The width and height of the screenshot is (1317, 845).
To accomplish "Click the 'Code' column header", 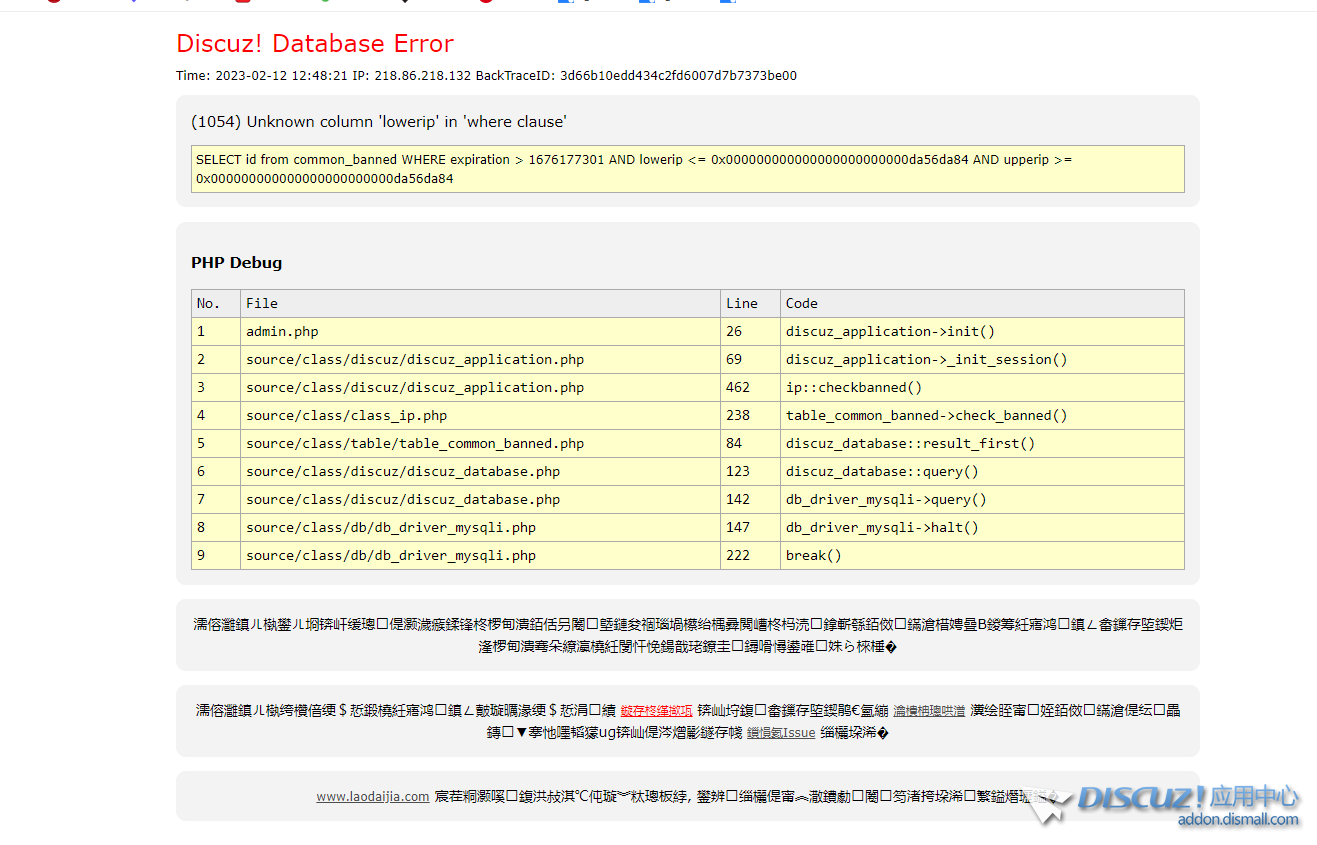I will click(x=982, y=303).
